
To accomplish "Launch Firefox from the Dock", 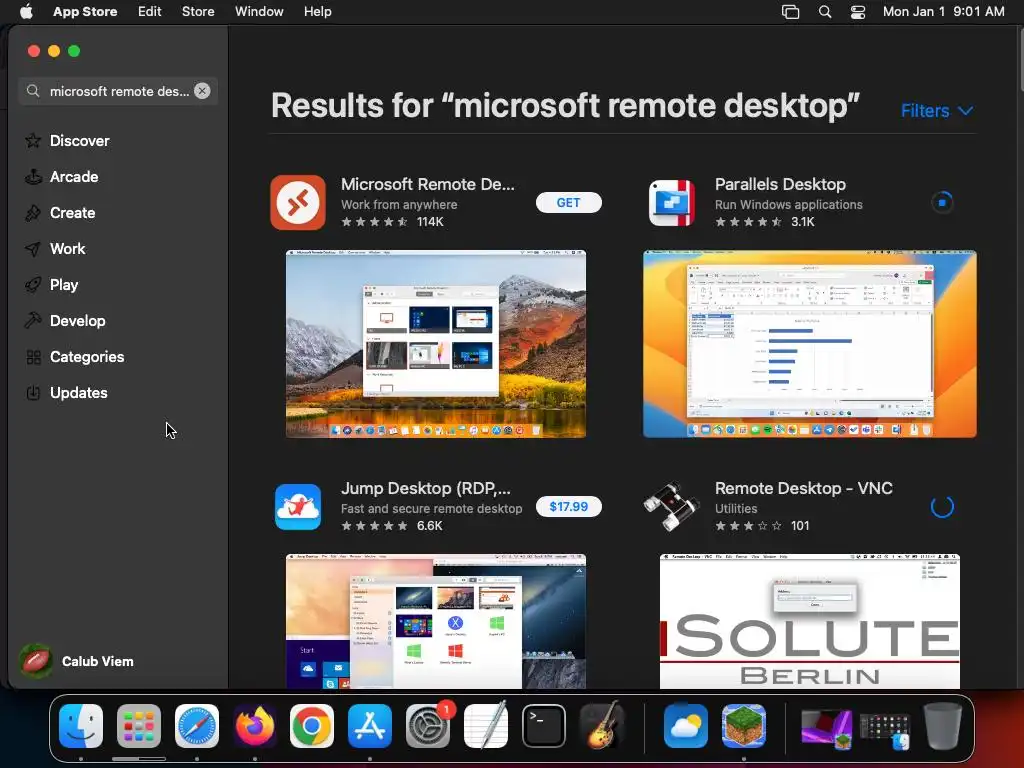I will [x=254, y=726].
